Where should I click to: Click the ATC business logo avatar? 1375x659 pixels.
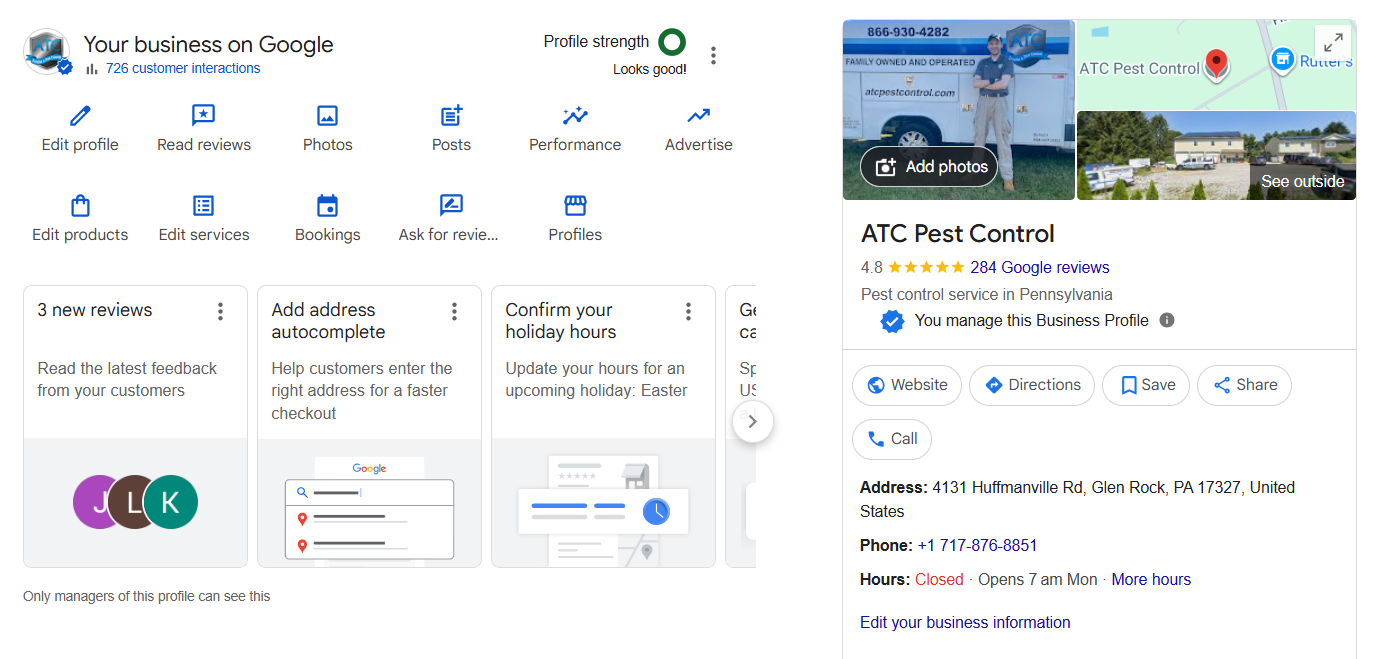[x=47, y=52]
